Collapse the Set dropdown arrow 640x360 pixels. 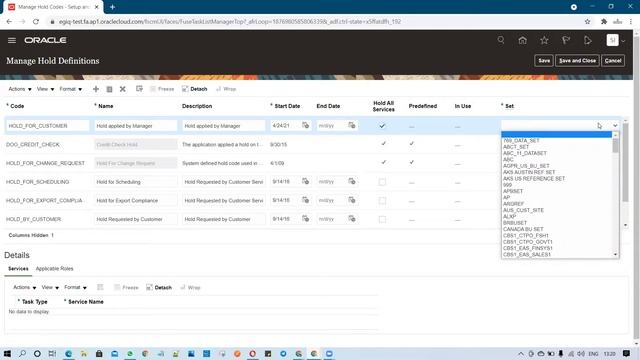click(x=615, y=126)
